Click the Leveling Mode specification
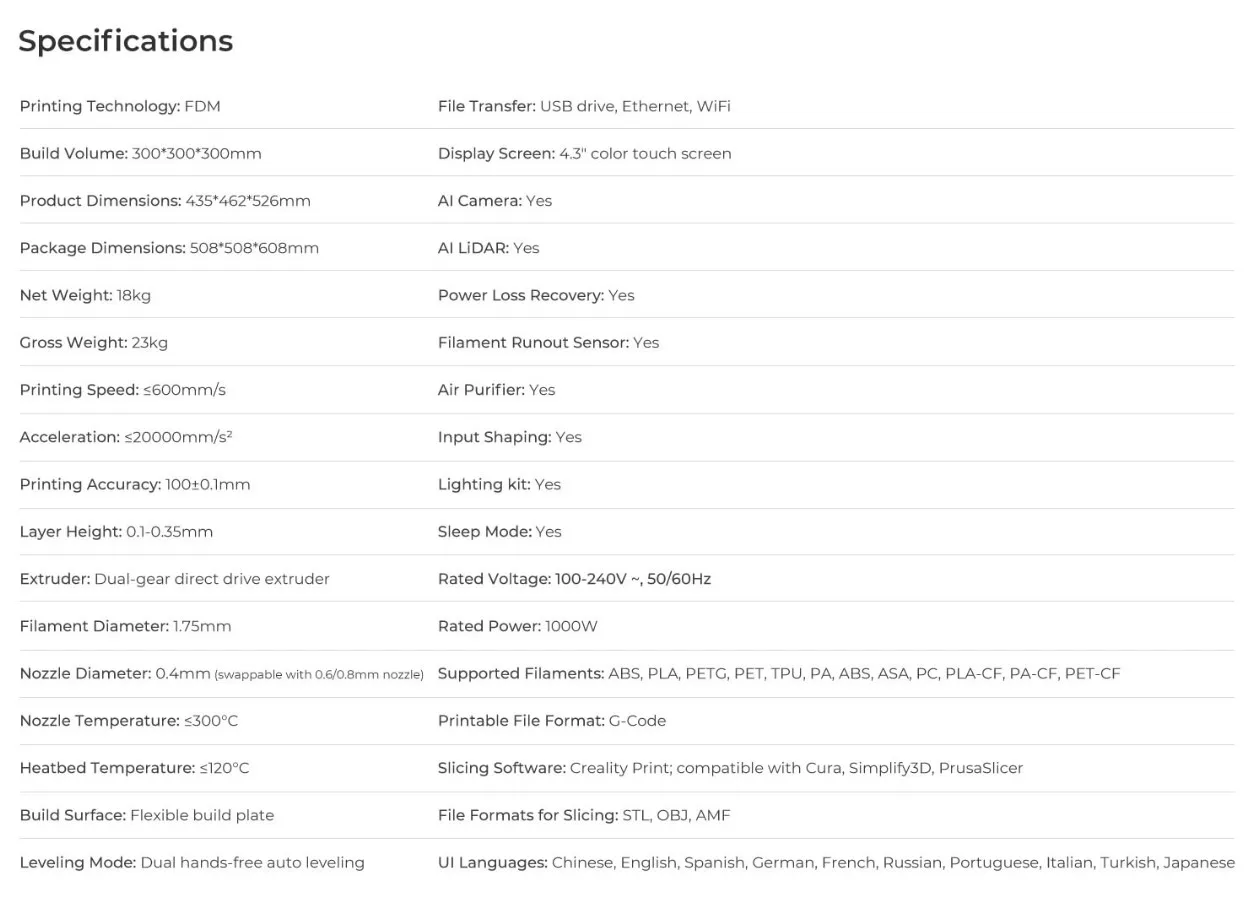Image resolution: width=1255 pixels, height=903 pixels. tap(192, 862)
